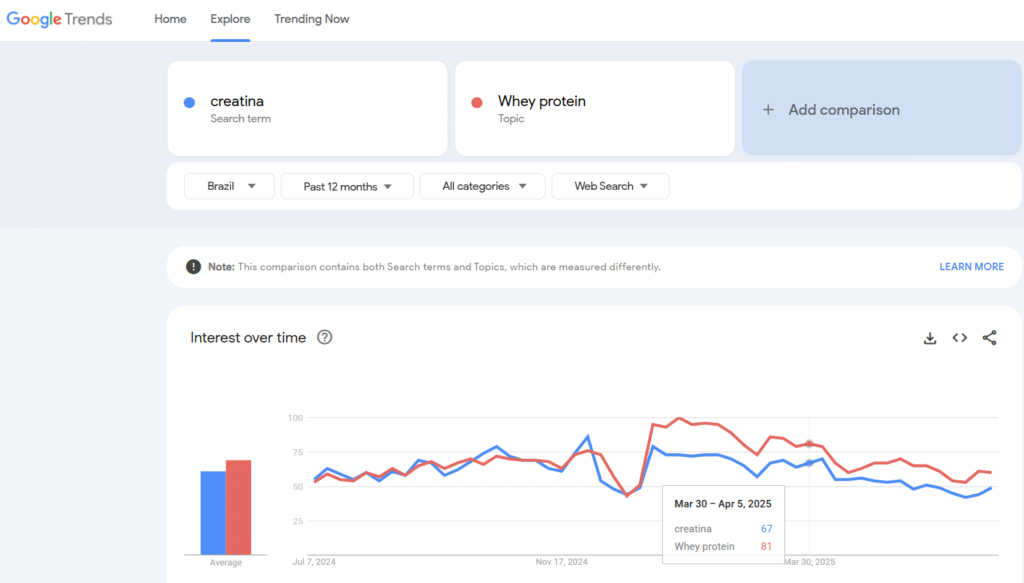Edit the creatina search term field
Screen dimensions: 1024x583
click(x=308, y=108)
